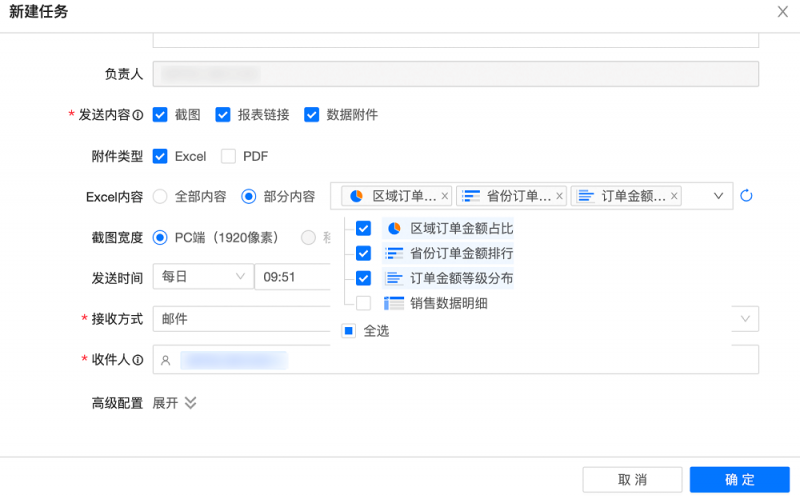Remove the 订单金额 tag via its x
Image resolution: width=800 pixels, height=499 pixels.
674,196
